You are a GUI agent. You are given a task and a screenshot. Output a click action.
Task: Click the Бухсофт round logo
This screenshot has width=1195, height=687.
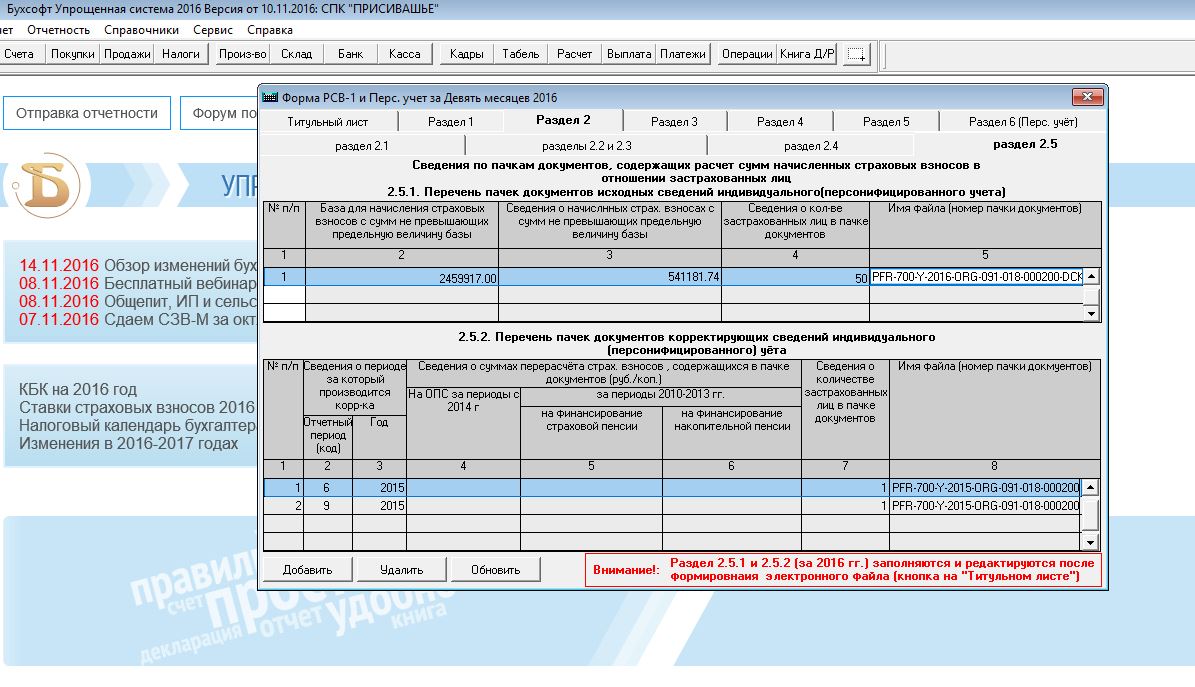[47, 181]
